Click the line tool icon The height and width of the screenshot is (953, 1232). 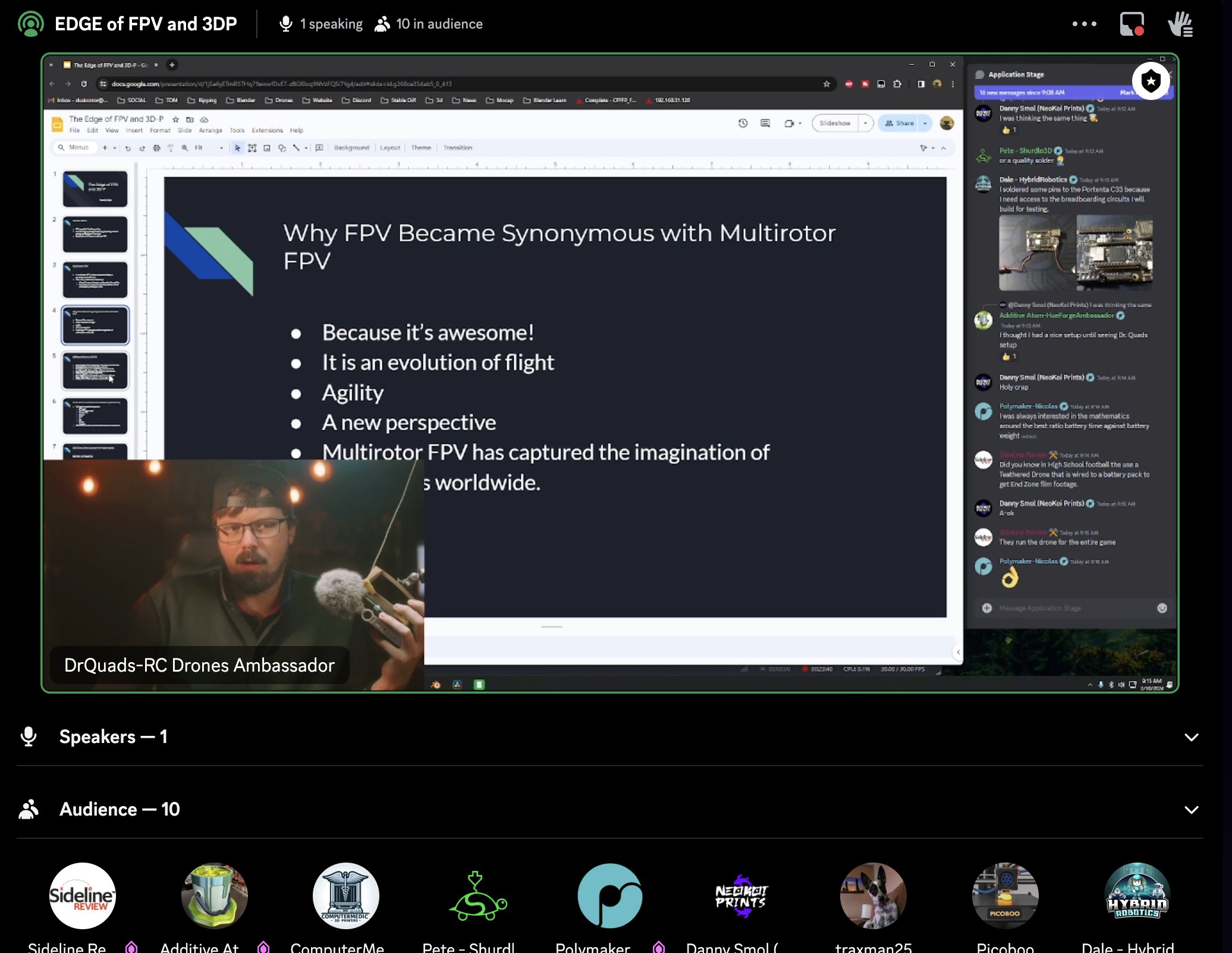(296, 148)
